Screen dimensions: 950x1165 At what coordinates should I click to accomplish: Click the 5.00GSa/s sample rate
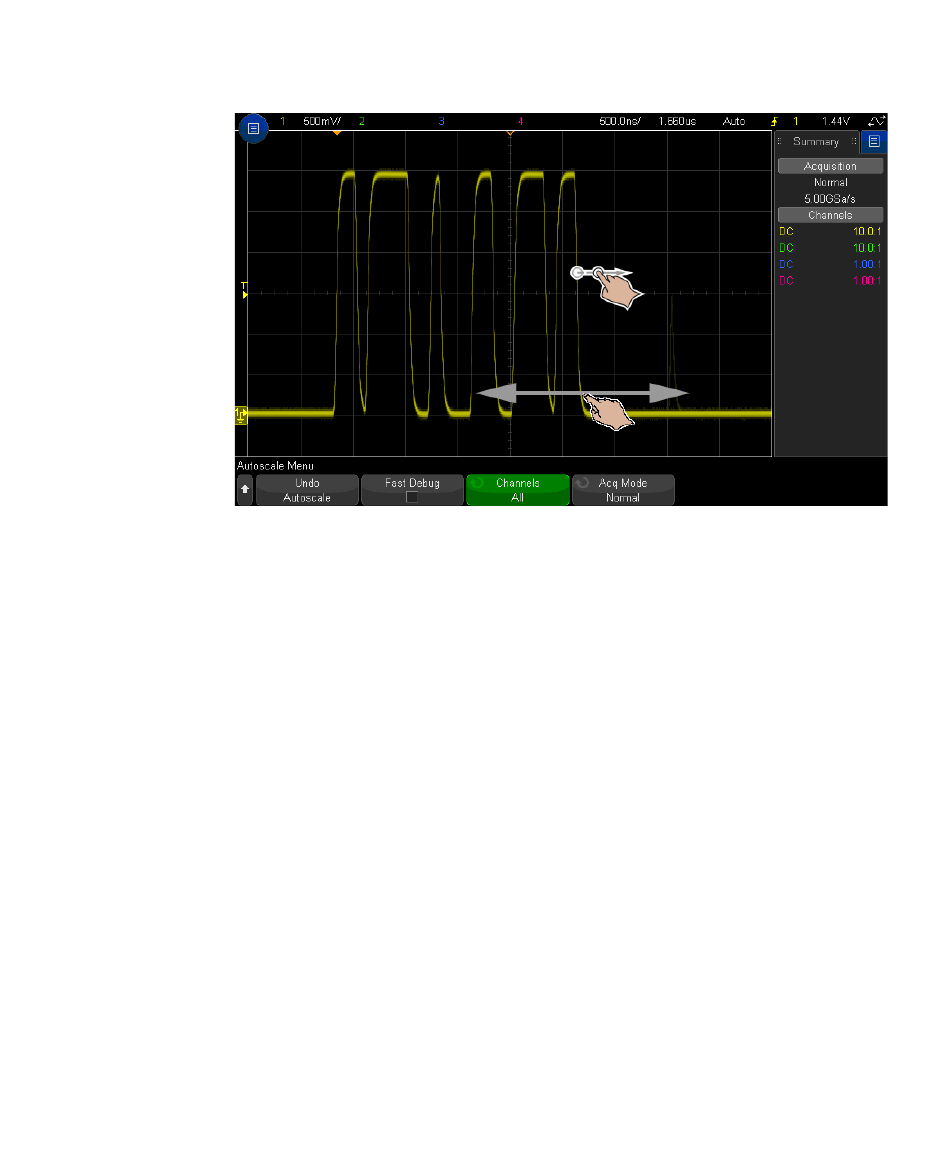point(830,199)
